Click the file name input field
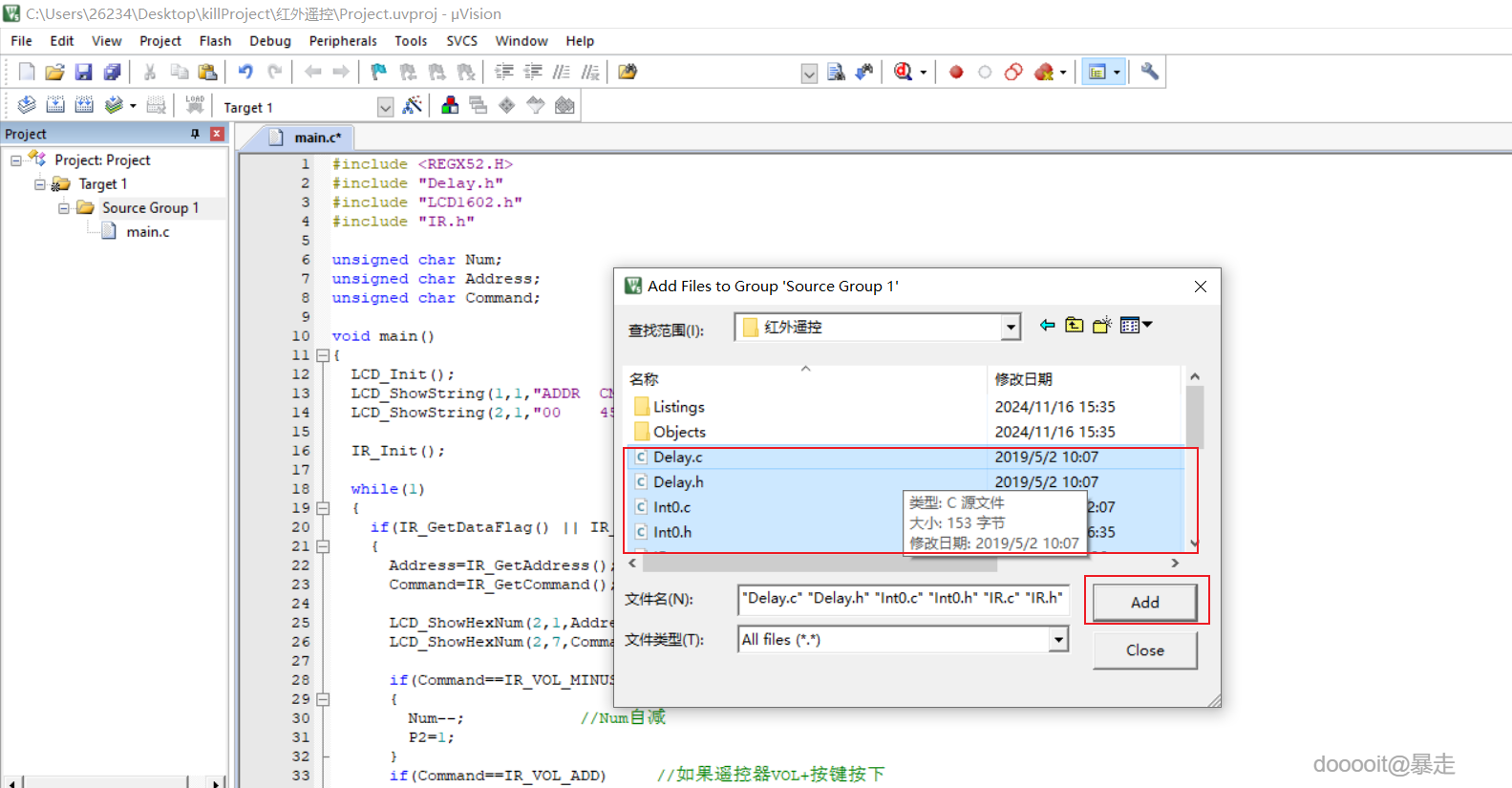The height and width of the screenshot is (788, 1512). [x=903, y=599]
